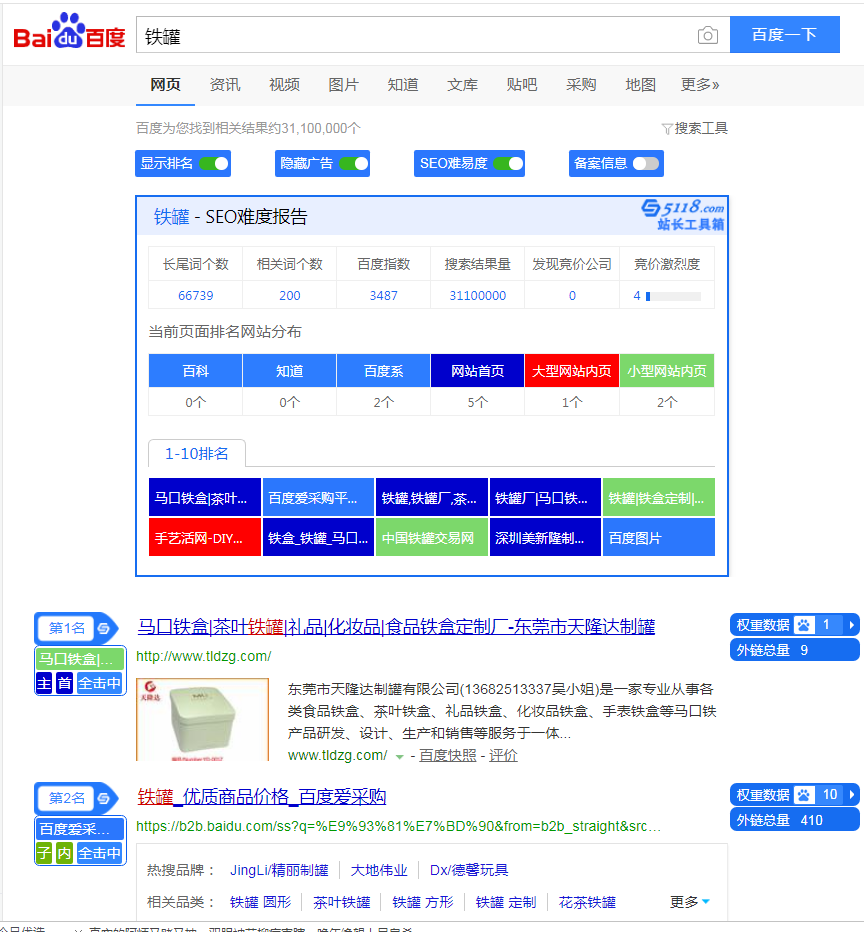Click 评价 link
The height and width of the screenshot is (932, 864).
503,755
